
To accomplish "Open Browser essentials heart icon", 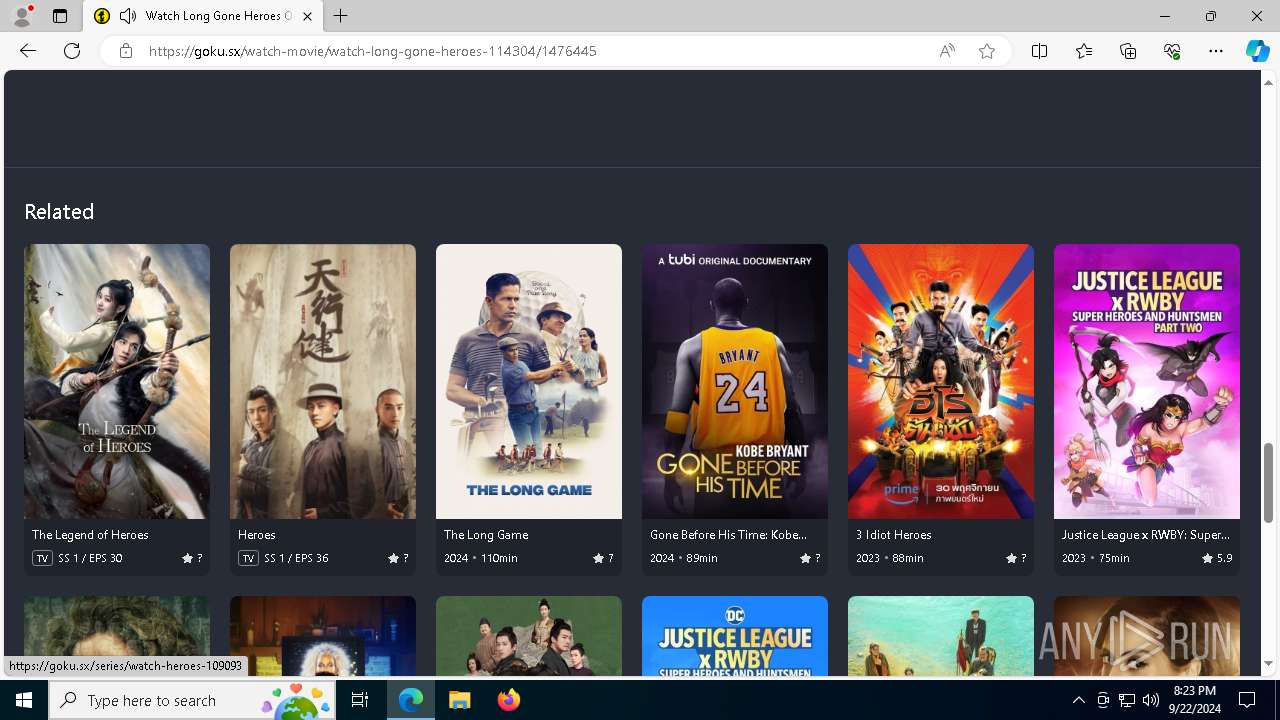I will 1172,51.
